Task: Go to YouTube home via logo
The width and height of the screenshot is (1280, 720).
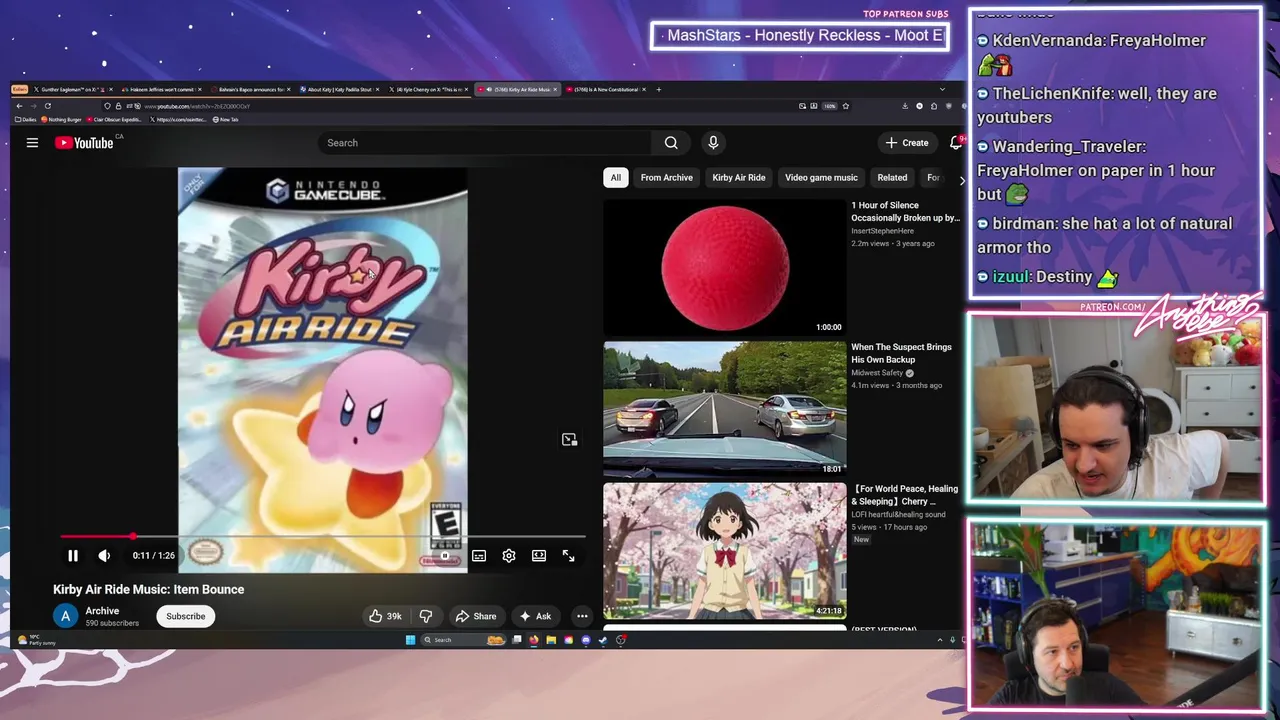Action: 84,143
